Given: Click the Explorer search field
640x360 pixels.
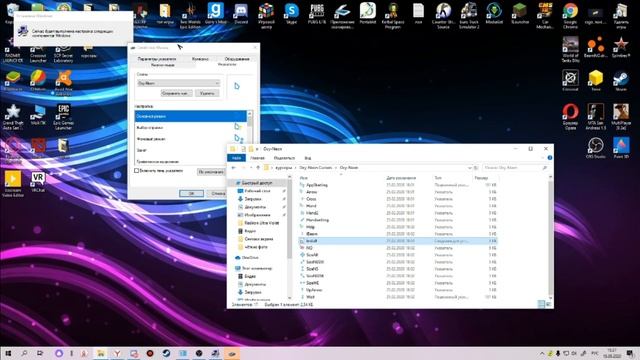Looking at the screenshot, I should [515, 168].
